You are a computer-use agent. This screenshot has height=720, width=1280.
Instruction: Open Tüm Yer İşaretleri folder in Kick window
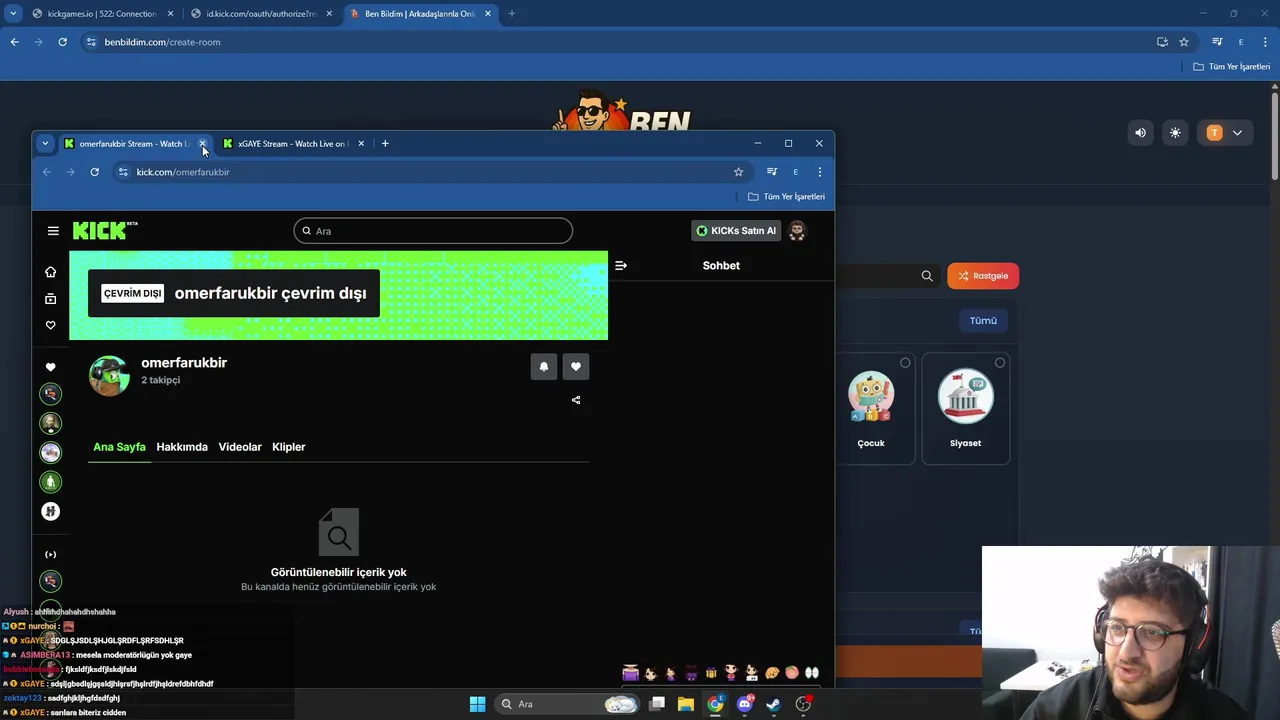787,197
